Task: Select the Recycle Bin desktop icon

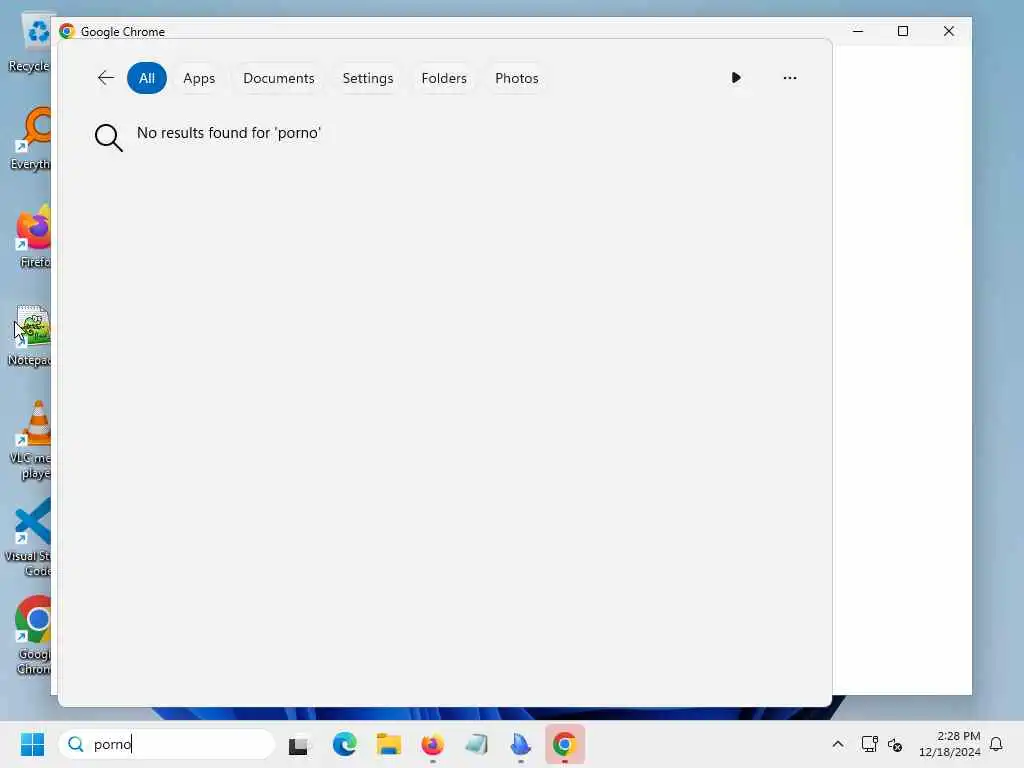Action: 31,44
